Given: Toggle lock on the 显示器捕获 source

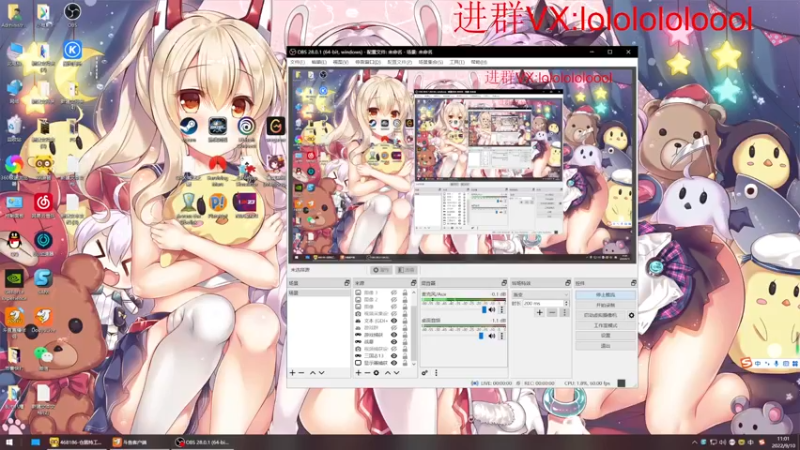Looking at the screenshot, I should (405, 363).
